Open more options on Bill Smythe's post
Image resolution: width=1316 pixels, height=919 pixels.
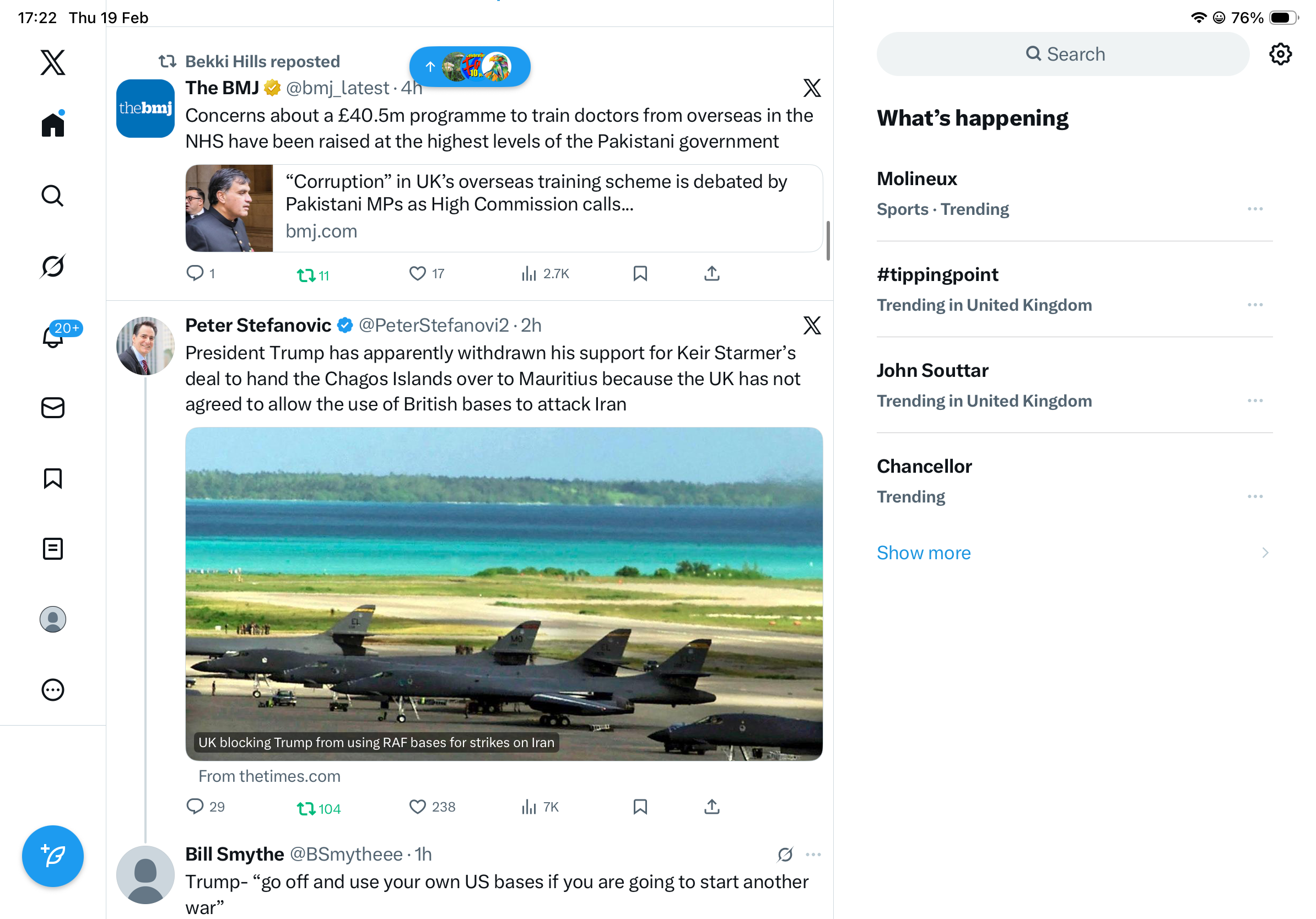pyautogui.click(x=813, y=855)
